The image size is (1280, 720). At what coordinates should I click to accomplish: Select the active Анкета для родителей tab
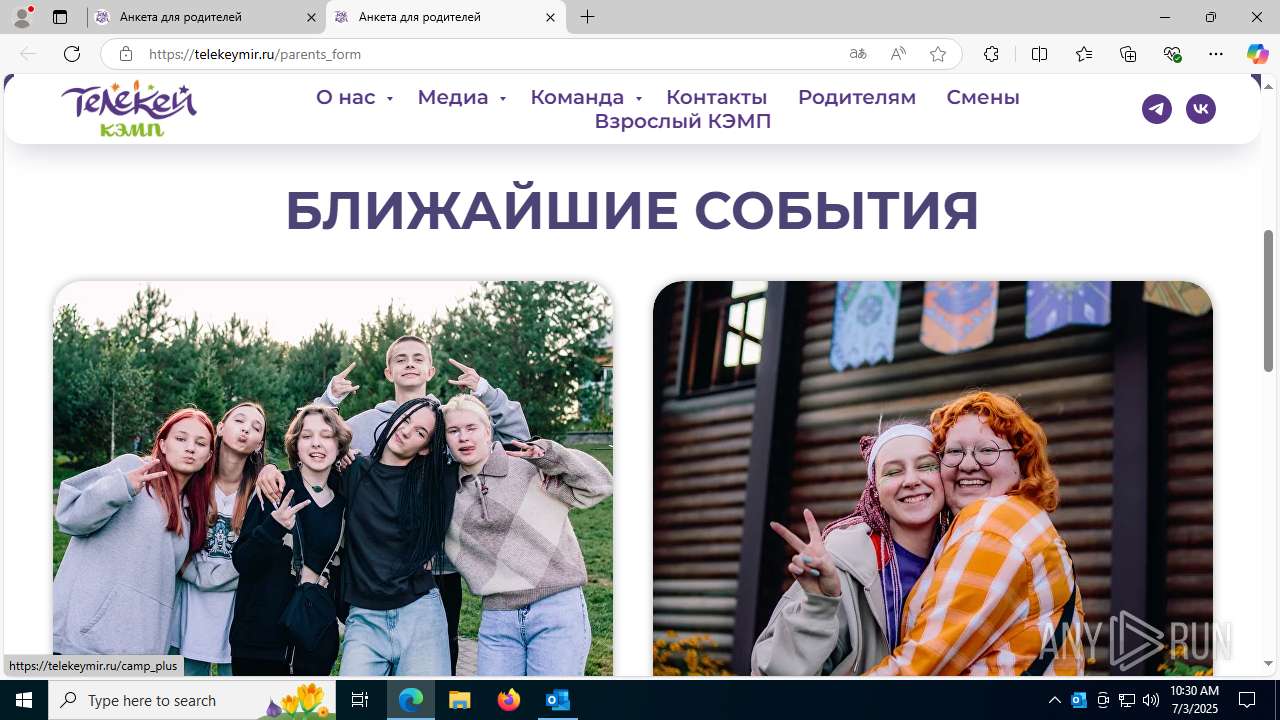[446, 17]
